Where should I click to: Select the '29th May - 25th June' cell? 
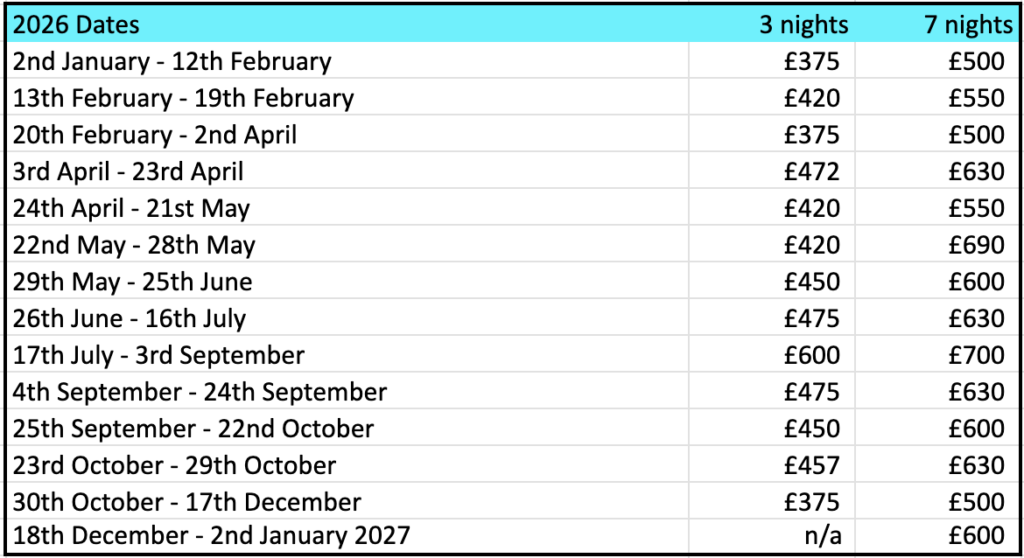click(x=133, y=282)
